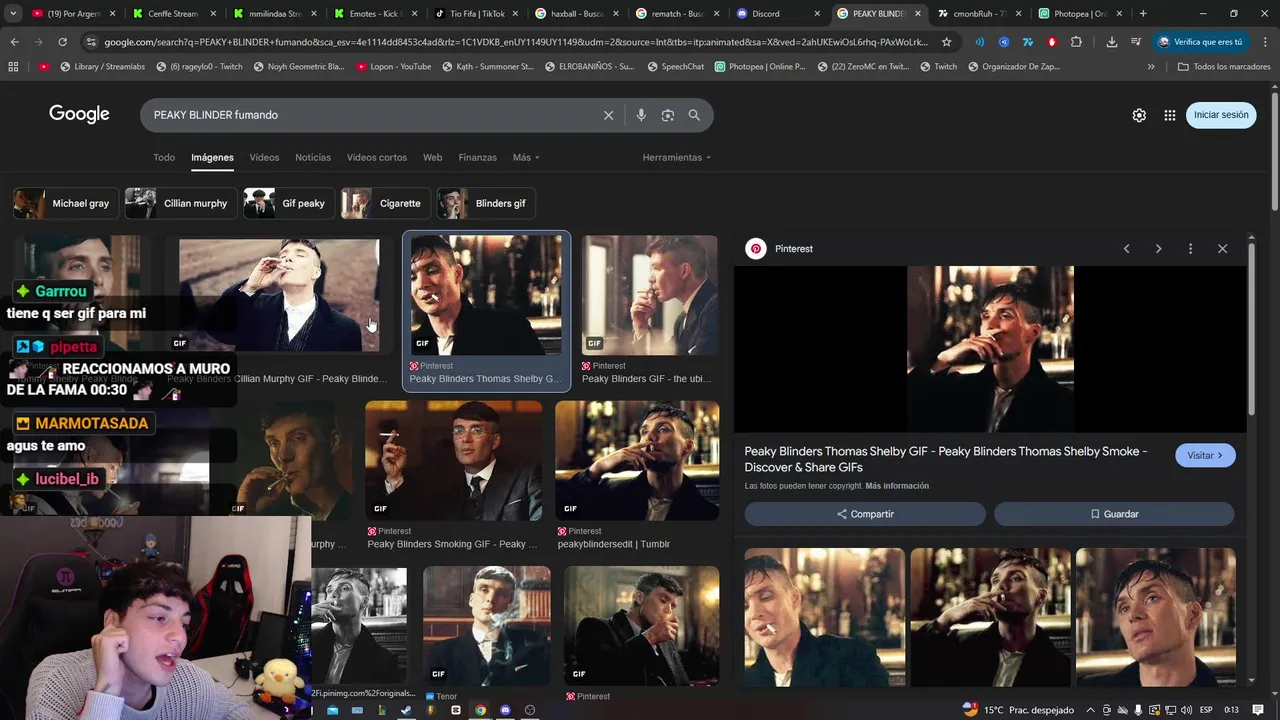The image size is (1280, 720).
Task: Open Google quick settings gear
Action: click(x=1139, y=115)
